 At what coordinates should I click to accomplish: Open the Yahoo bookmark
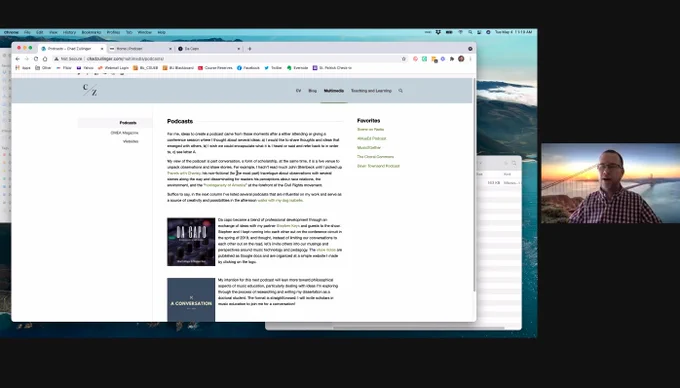[85, 68]
